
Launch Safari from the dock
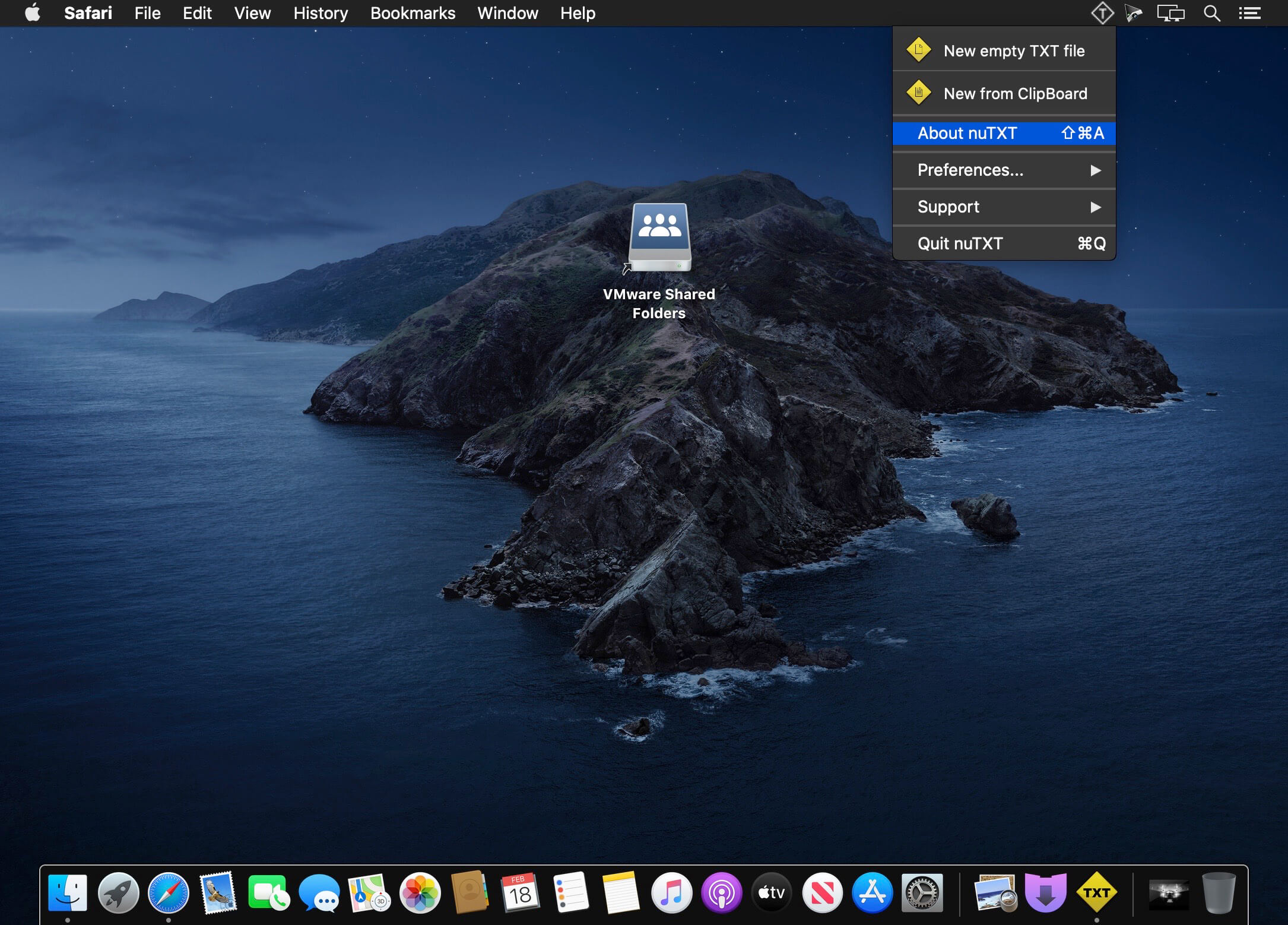(x=169, y=892)
